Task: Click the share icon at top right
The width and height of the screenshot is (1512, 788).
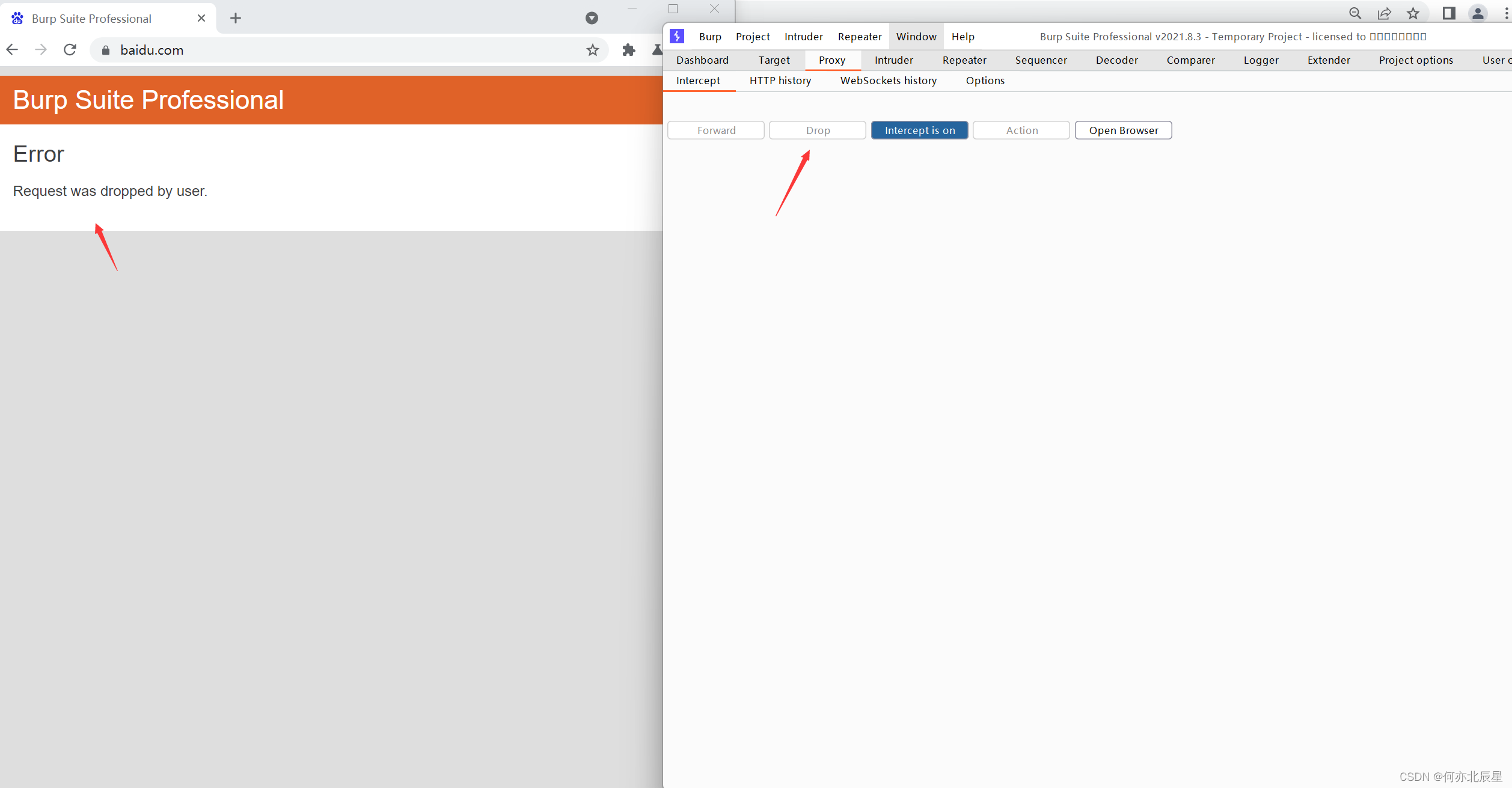Action: pyautogui.click(x=1385, y=13)
